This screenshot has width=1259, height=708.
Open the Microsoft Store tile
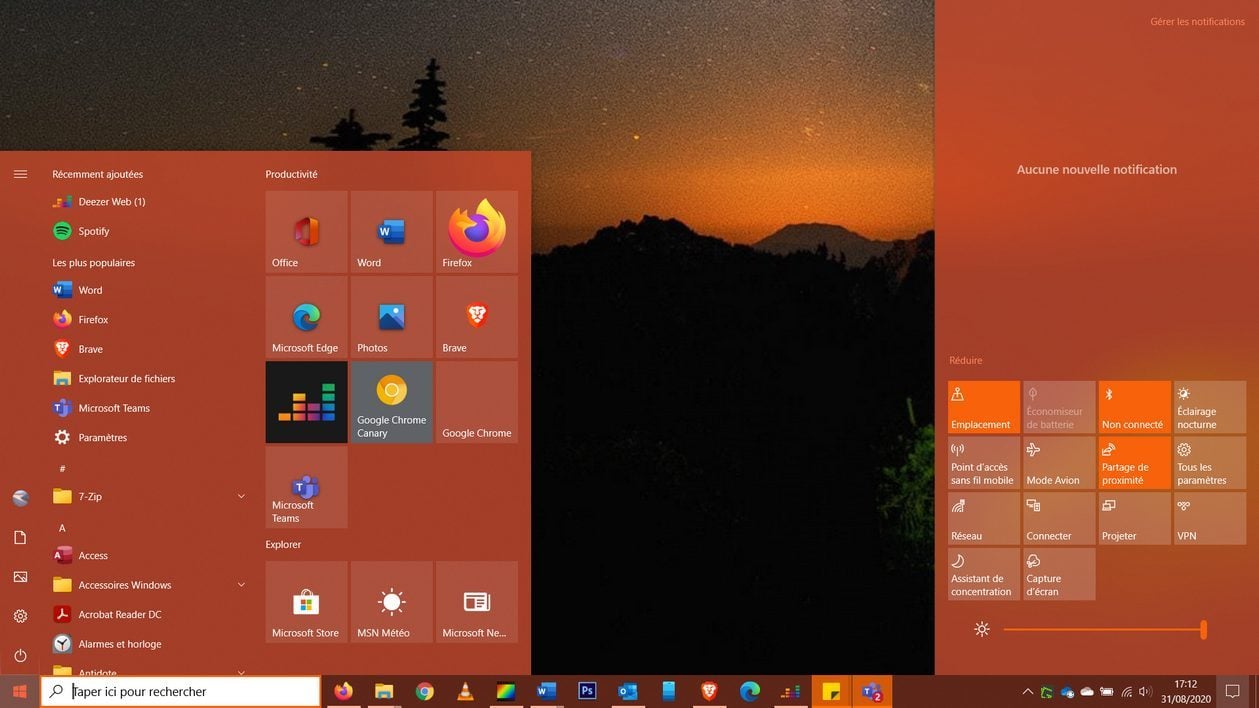(306, 602)
